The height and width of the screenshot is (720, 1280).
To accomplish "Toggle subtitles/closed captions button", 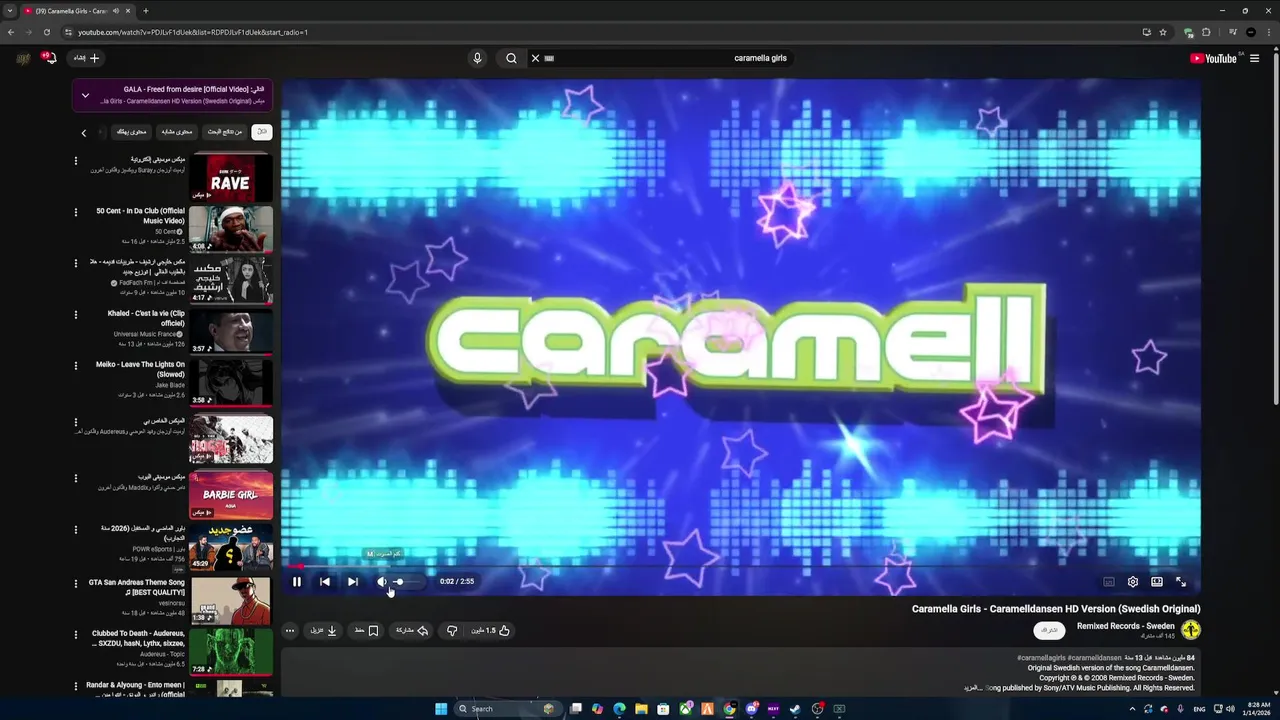I will tap(1109, 581).
